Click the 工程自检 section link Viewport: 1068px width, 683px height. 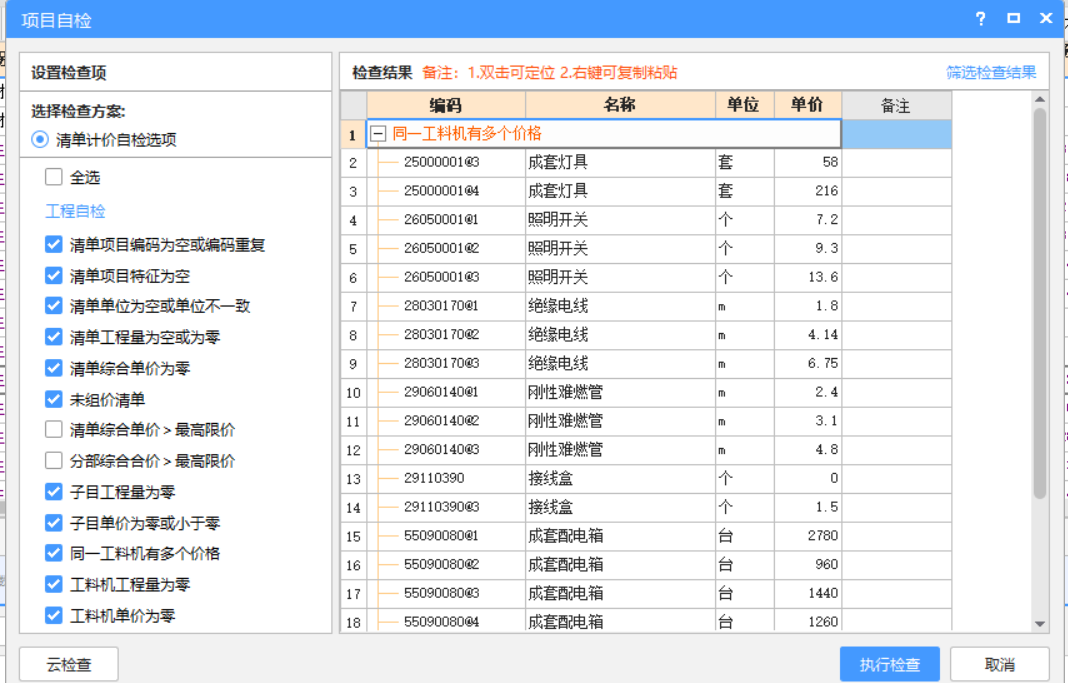(x=75, y=211)
